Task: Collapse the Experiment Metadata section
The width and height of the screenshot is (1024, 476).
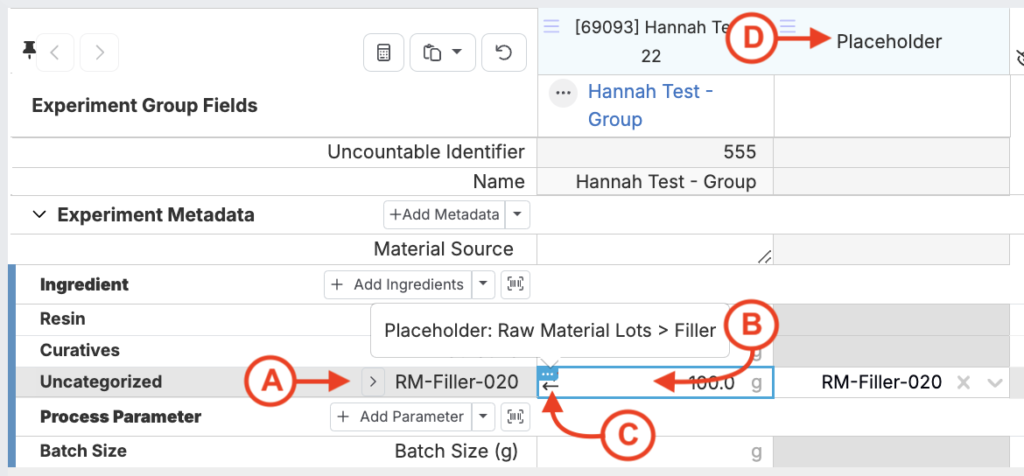Action: (x=40, y=214)
